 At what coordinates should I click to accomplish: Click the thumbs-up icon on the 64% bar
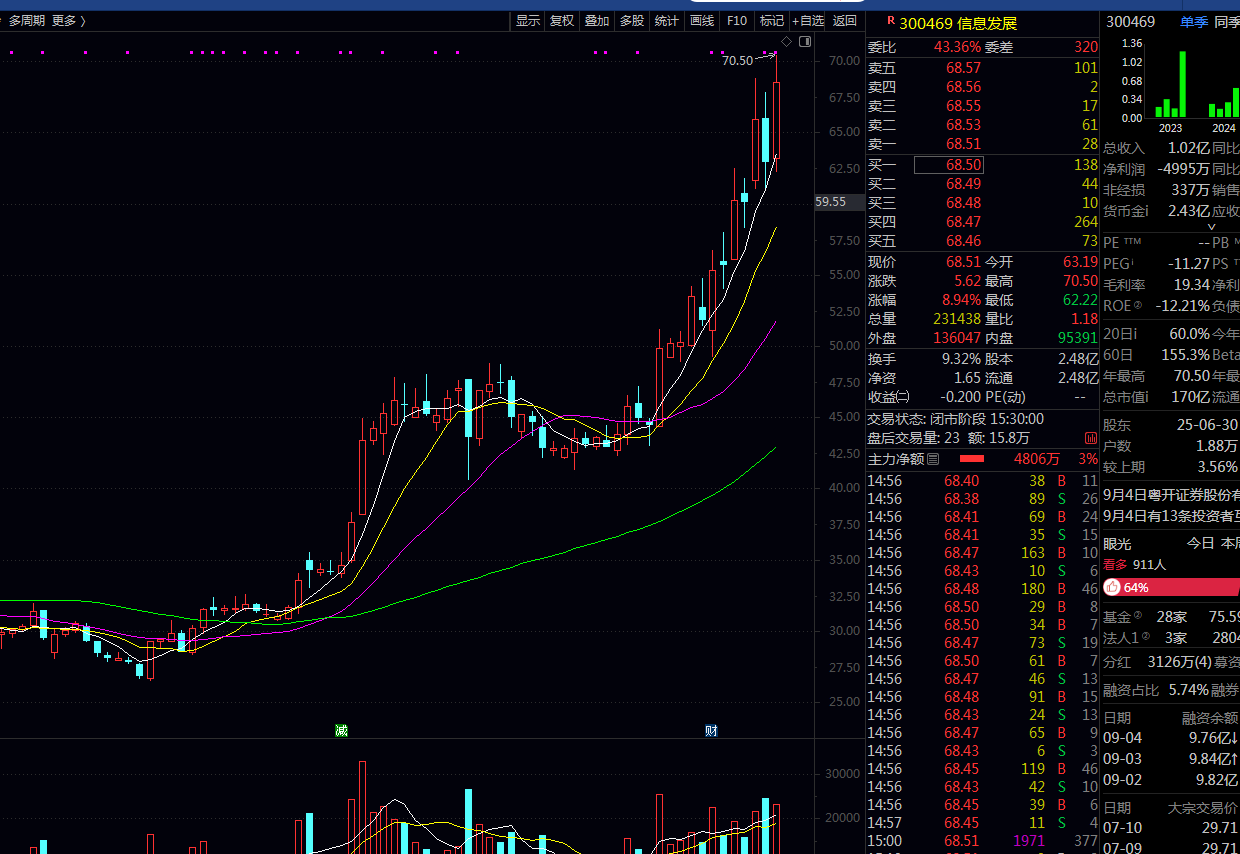point(1112,587)
